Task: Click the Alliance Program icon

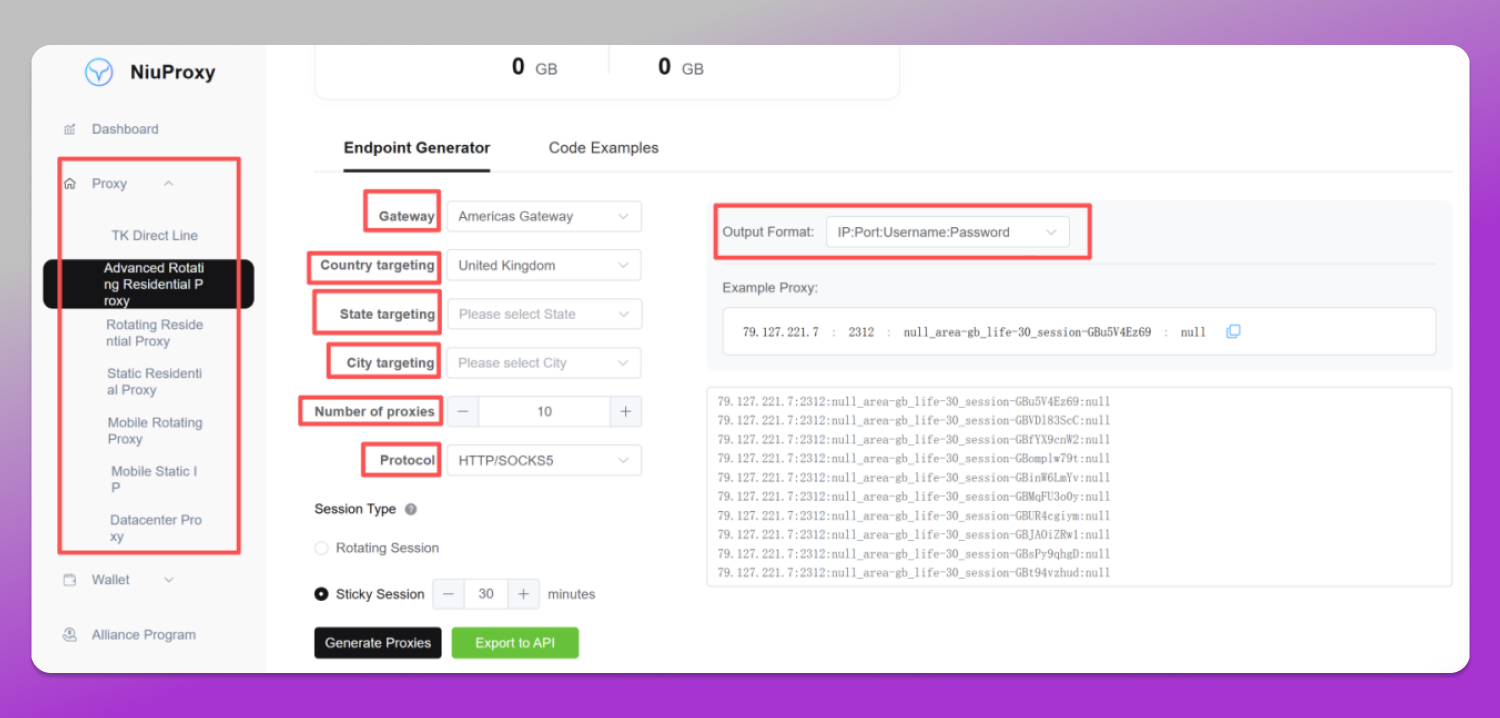Action: point(70,634)
